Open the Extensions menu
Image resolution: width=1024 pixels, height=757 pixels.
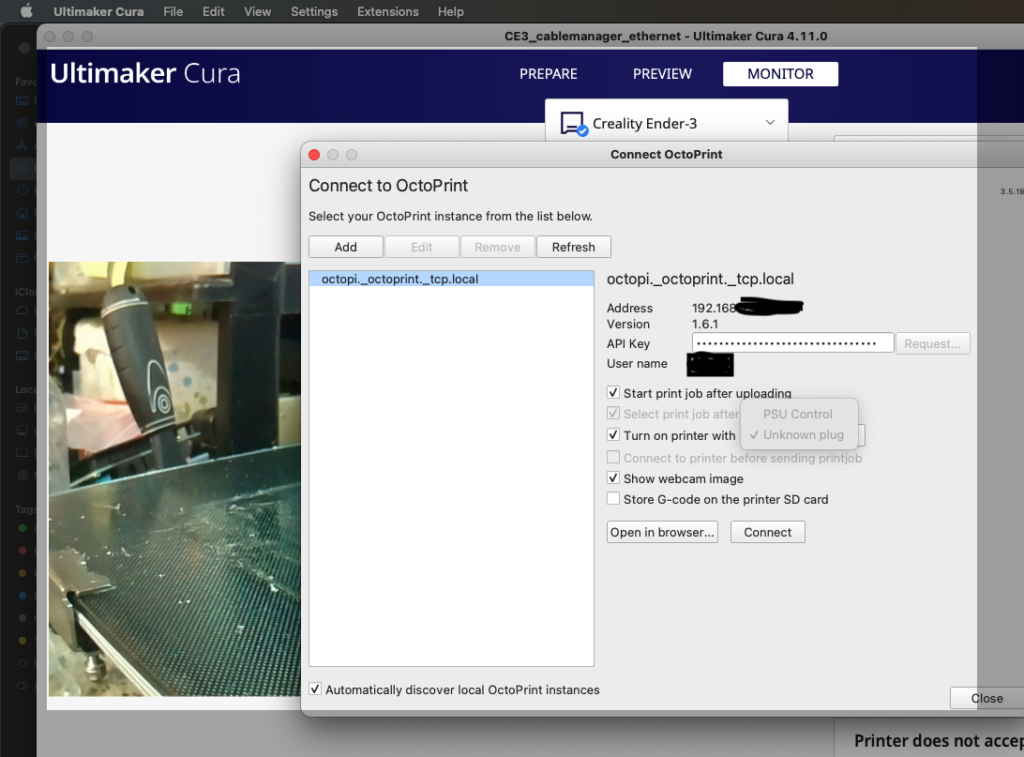388,12
